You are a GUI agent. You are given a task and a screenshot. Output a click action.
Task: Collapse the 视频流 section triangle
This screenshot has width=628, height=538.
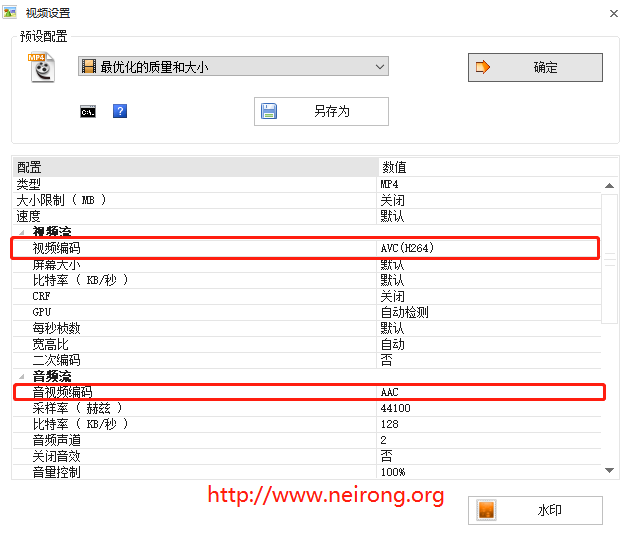tap(22, 232)
